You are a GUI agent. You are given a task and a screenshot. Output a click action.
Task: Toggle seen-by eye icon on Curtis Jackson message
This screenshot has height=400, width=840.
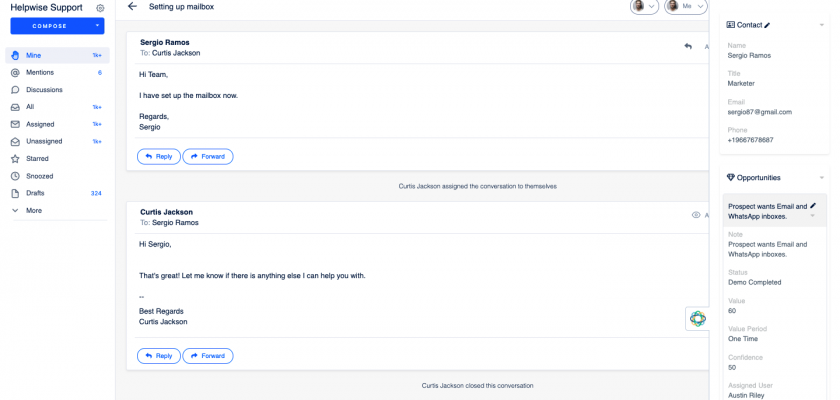pyautogui.click(x=696, y=215)
